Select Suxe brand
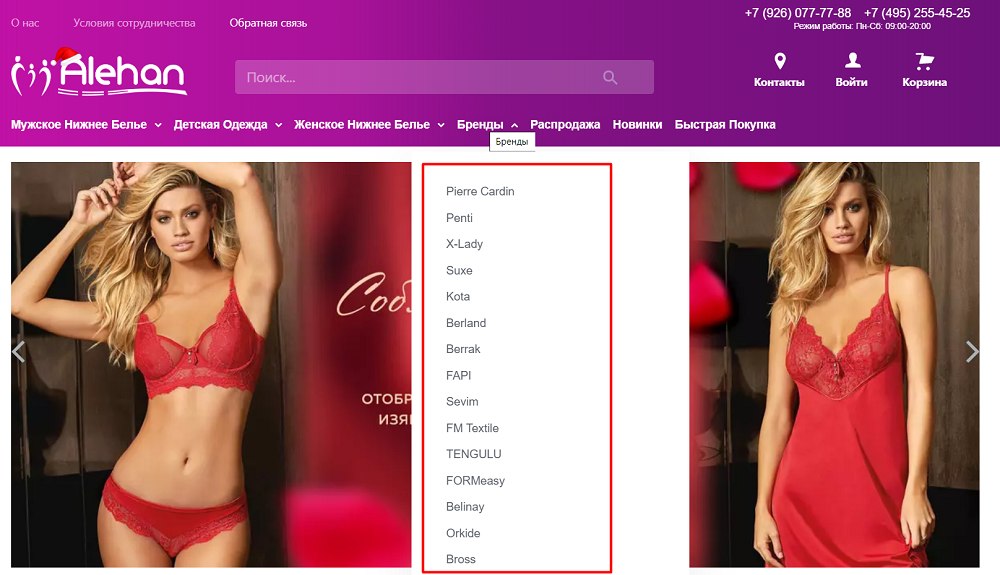Screen dimensions: 1000x575 pyautogui.click(x=459, y=270)
